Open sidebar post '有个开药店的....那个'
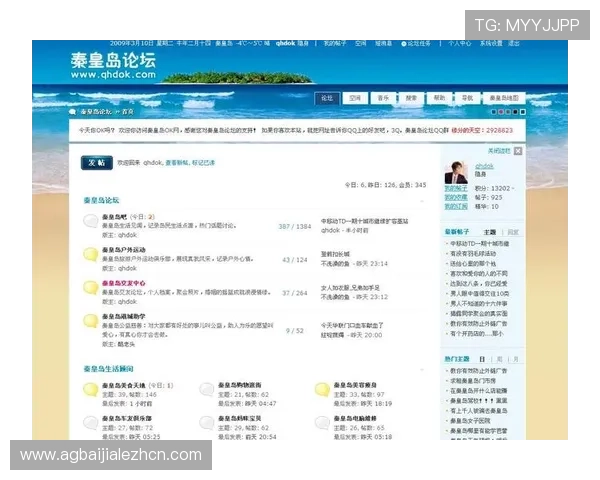Image resolution: width=600 pixels, height=480 pixels. (x=477, y=333)
